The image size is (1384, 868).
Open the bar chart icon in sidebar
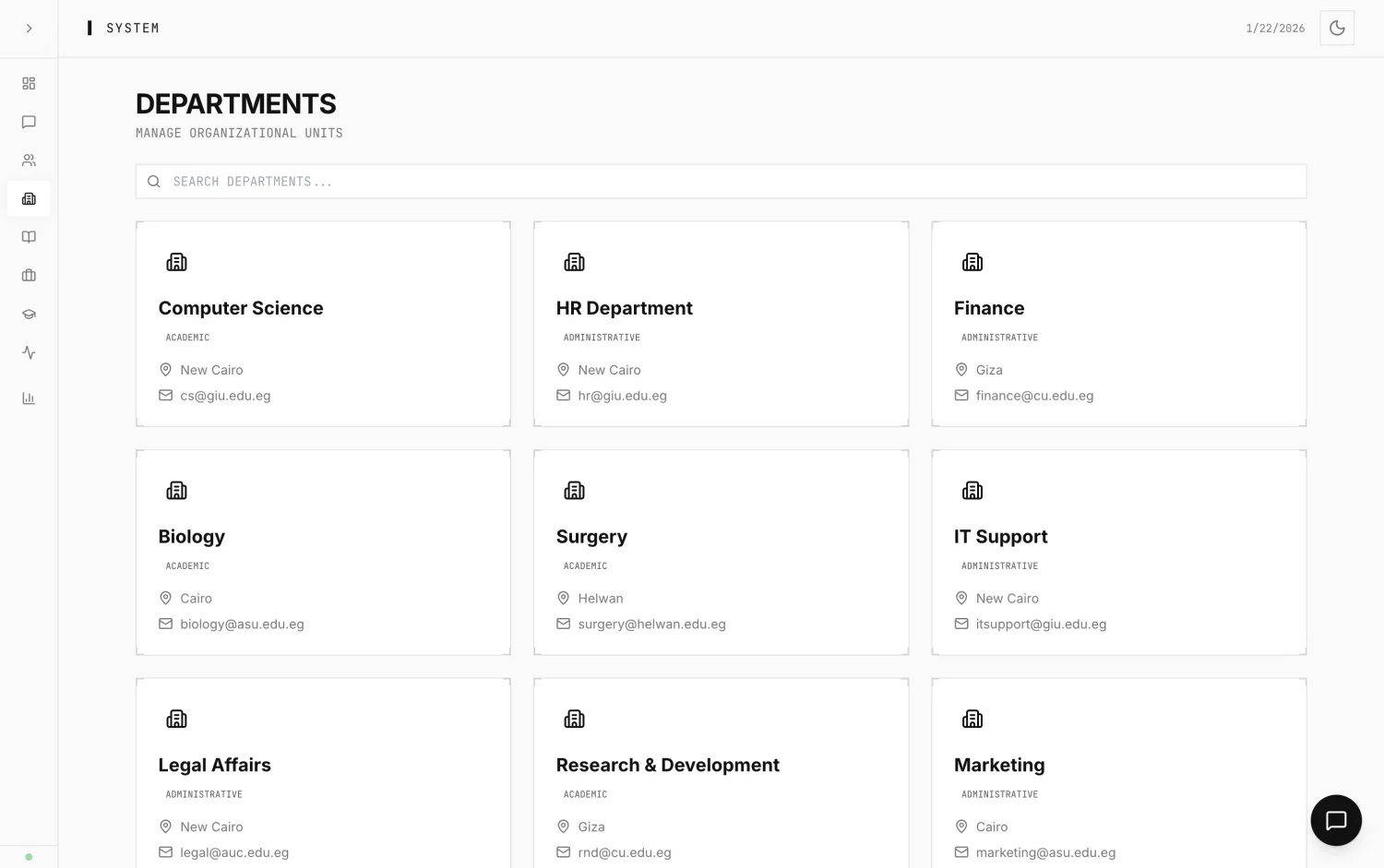coord(29,398)
